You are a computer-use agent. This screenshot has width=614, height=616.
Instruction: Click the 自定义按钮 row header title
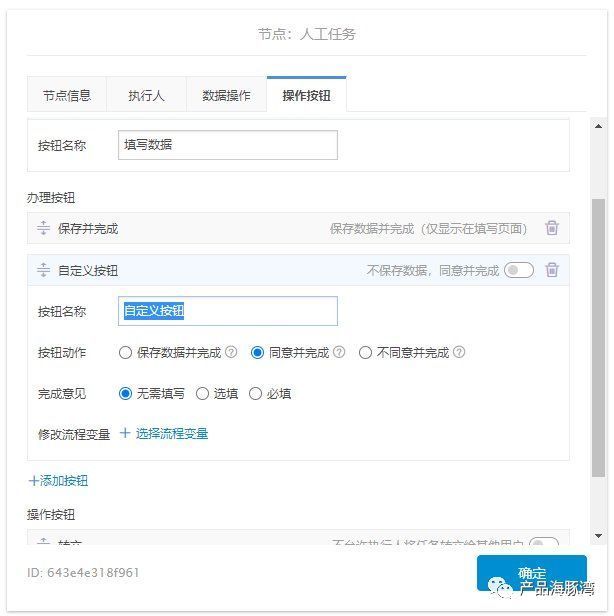tap(88, 270)
